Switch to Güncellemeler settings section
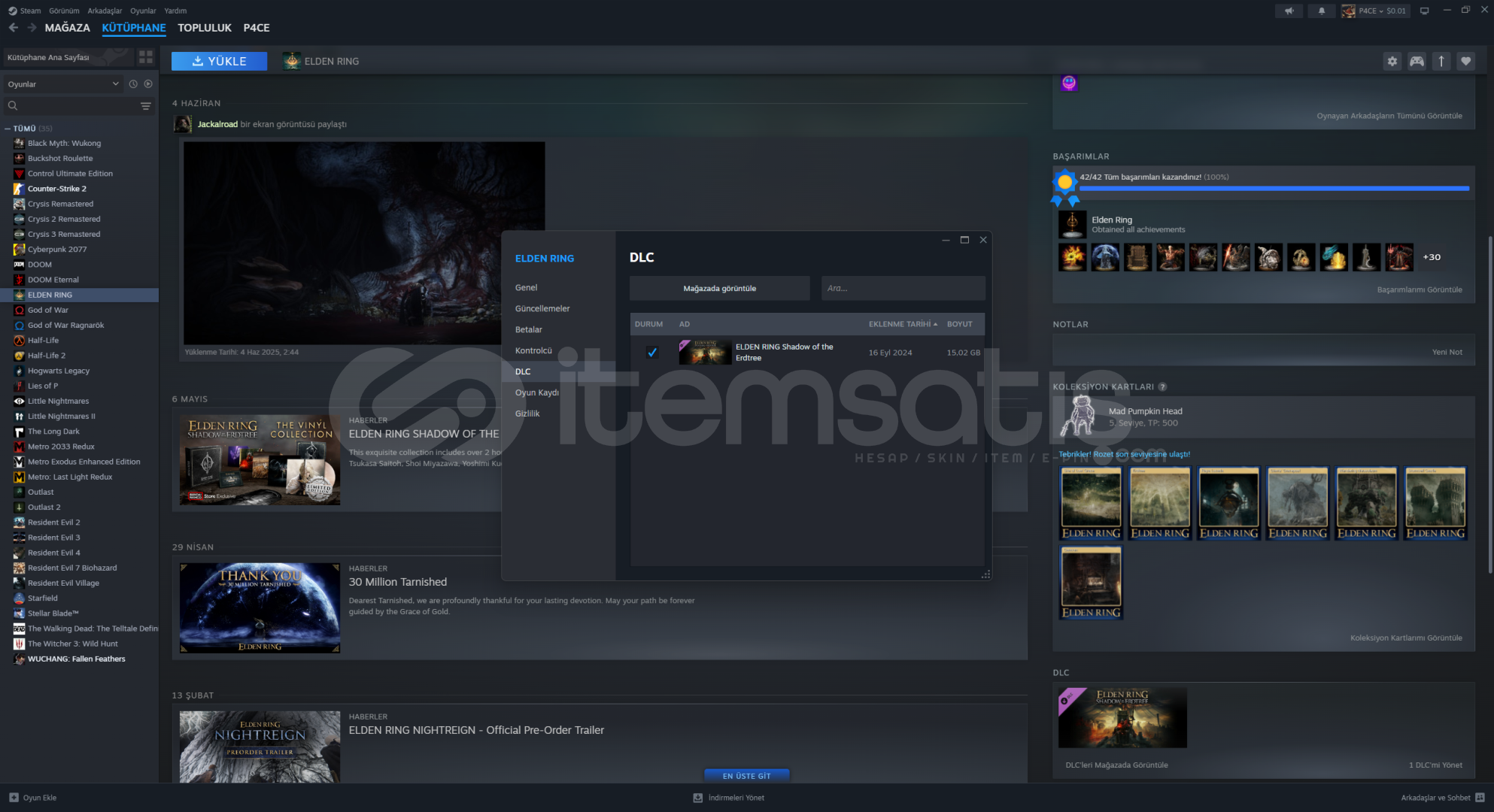This screenshot has width=1494, height=812. click(542, 309)
